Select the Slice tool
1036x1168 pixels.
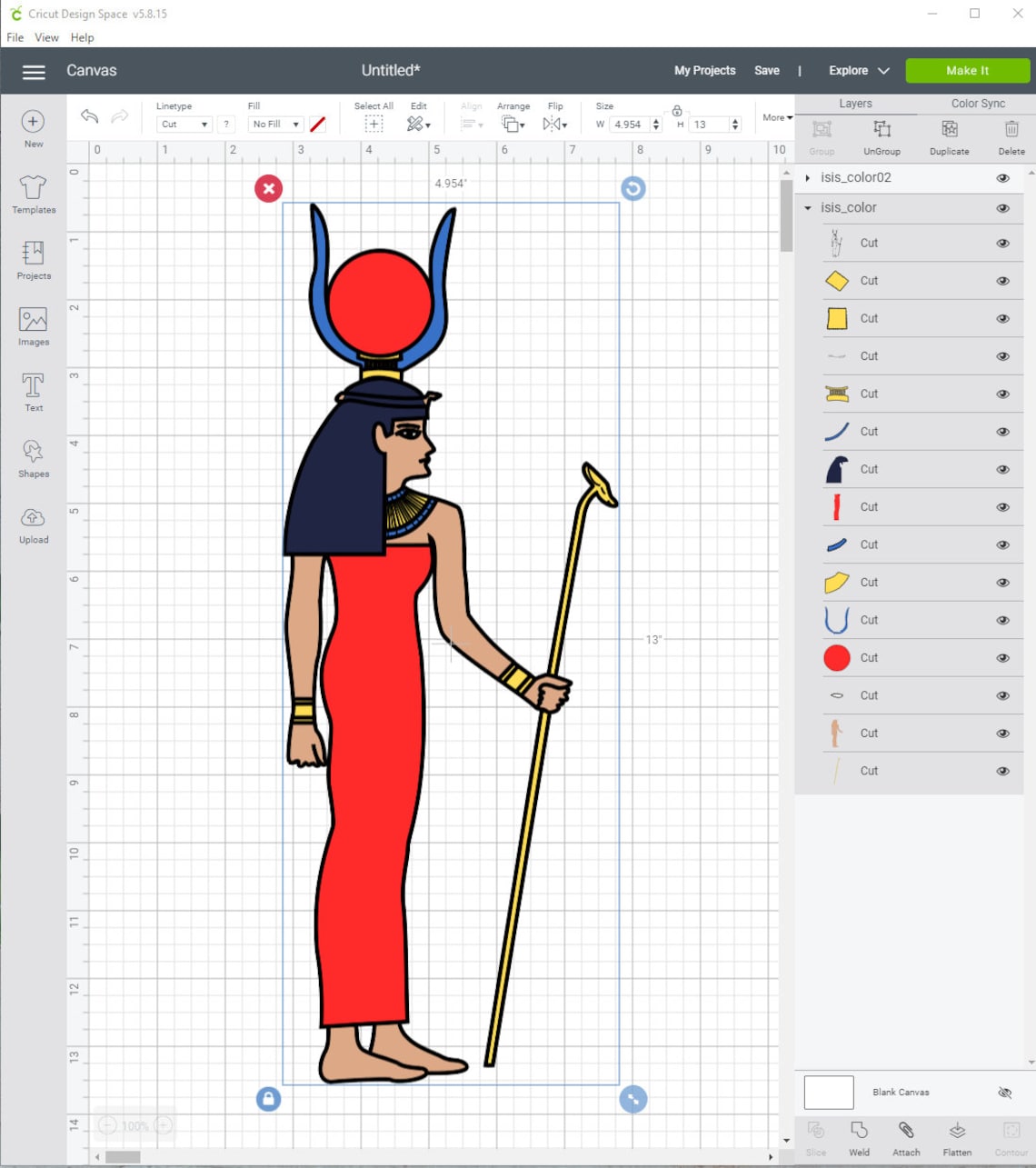click(x=815, y=1136)
